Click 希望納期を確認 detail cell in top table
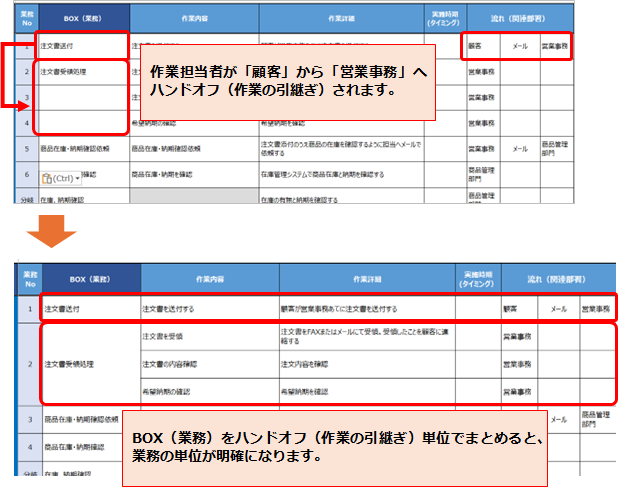The width and height of the screenshot is (618, 487). (341, 124)
